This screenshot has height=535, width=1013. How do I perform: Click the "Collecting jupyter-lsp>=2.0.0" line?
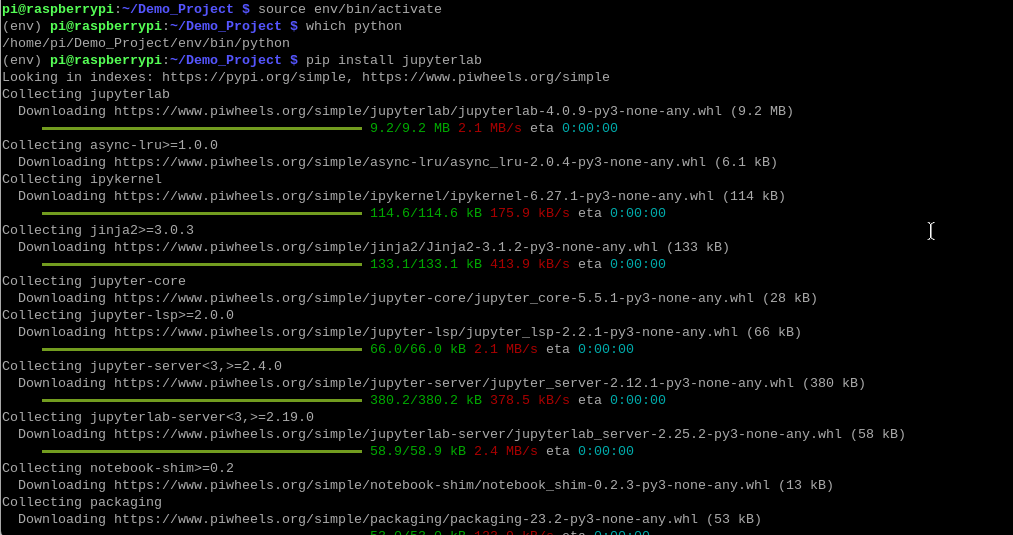118,315
